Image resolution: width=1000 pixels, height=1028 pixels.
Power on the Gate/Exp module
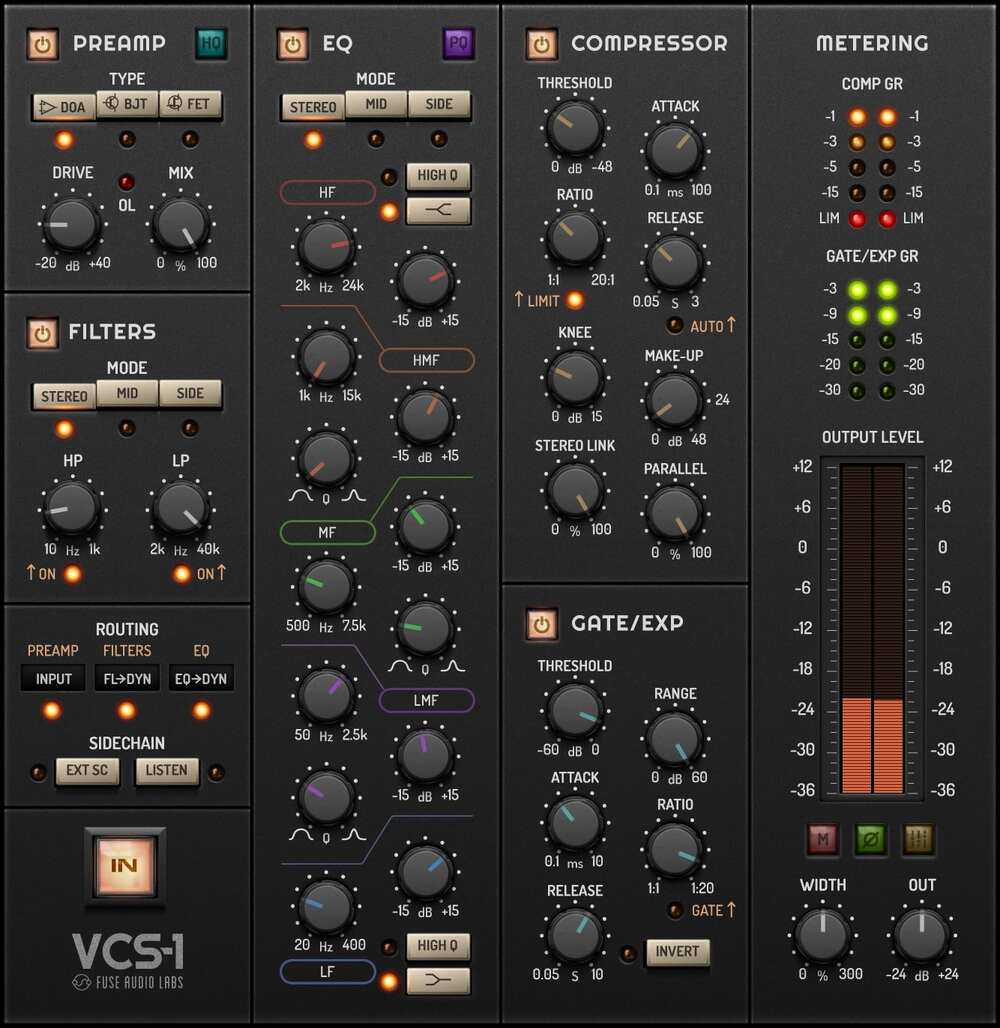(541, 623)
